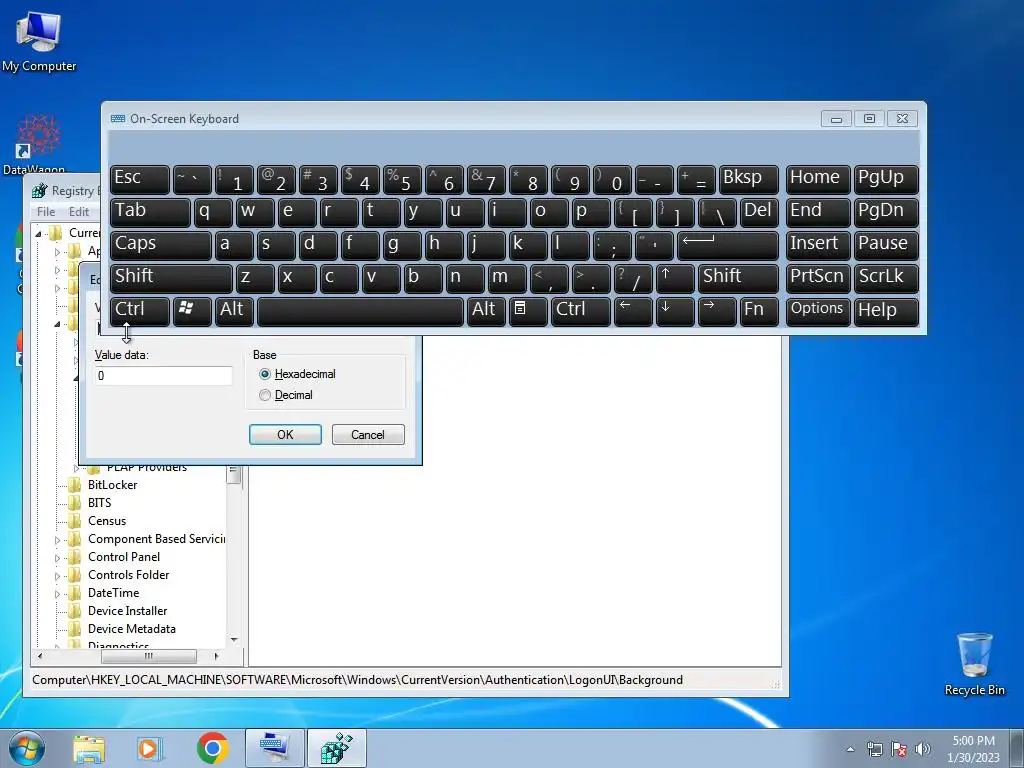Image resolution: width=1024 pixels, height=768 pixels.
Task: Toggle the left Shift key
Action: [x=171, y=278]
